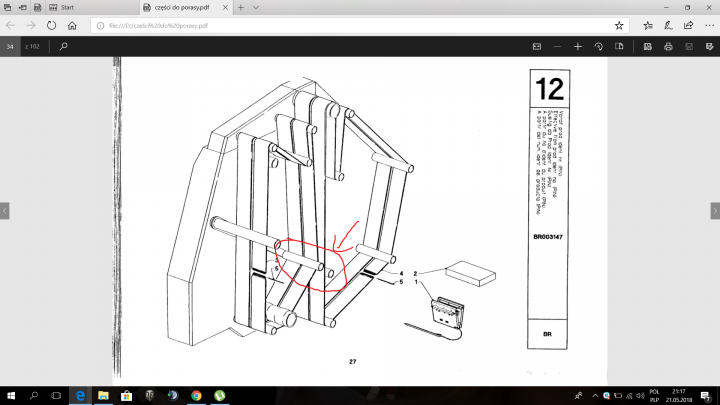Image resolution: width=720 pixels, height=405 pixels.
Task: Expand the tab preview chevron
Action: pos(258,6)
